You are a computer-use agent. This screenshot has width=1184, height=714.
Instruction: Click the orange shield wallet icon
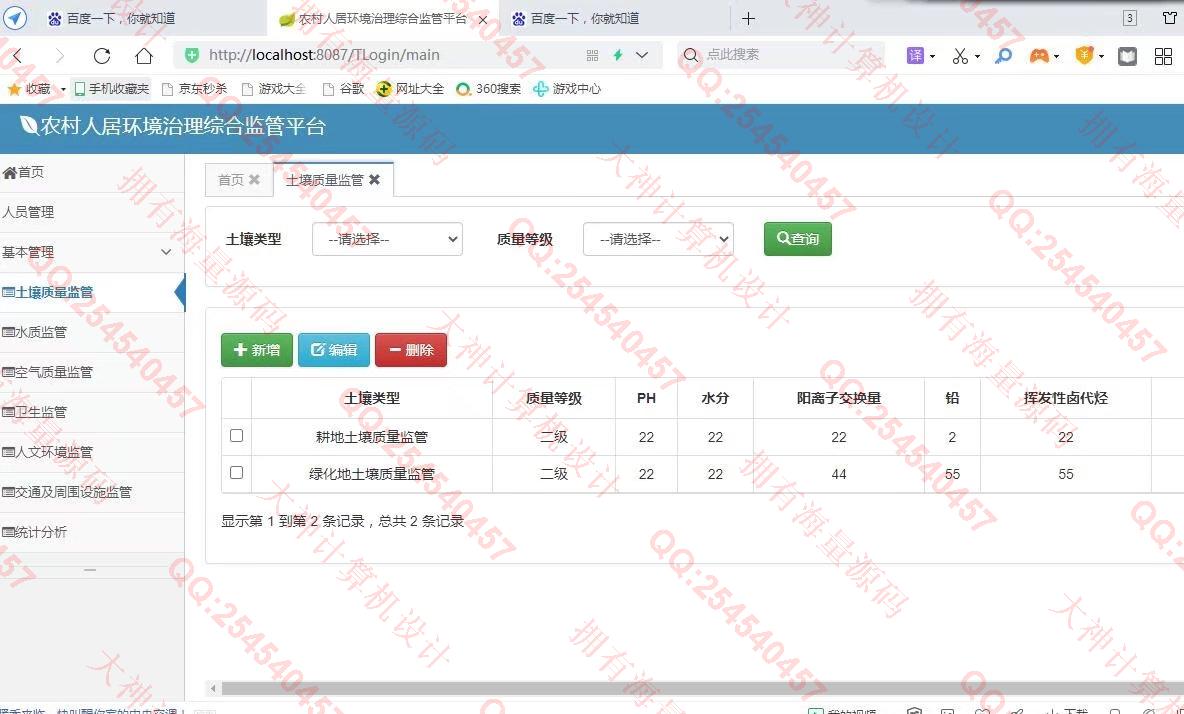tap(1084, 54)
